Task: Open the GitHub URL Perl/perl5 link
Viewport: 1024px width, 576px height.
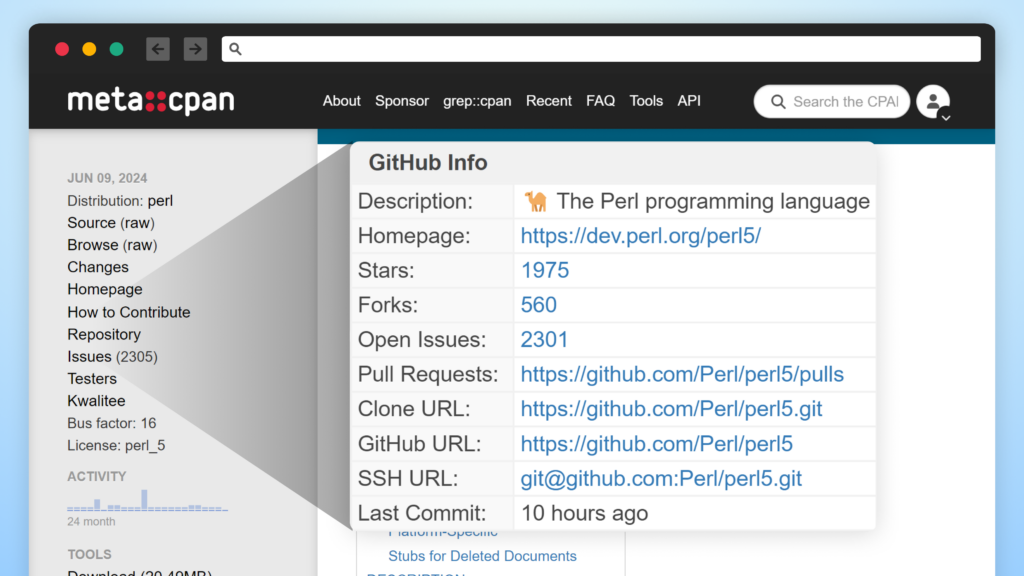Action: coord(656,444)
